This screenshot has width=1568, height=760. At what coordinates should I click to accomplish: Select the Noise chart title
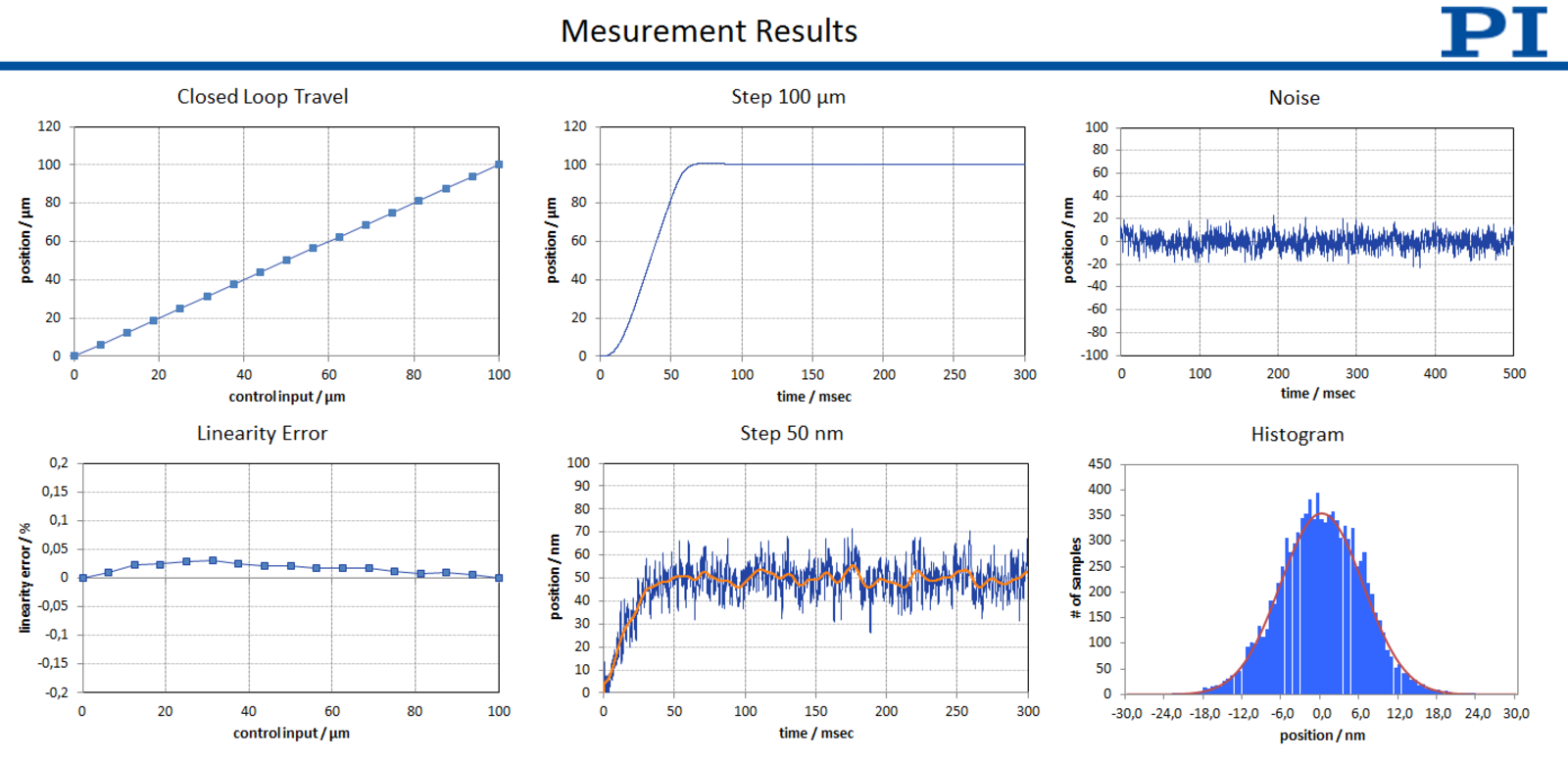click(1294, 98)
